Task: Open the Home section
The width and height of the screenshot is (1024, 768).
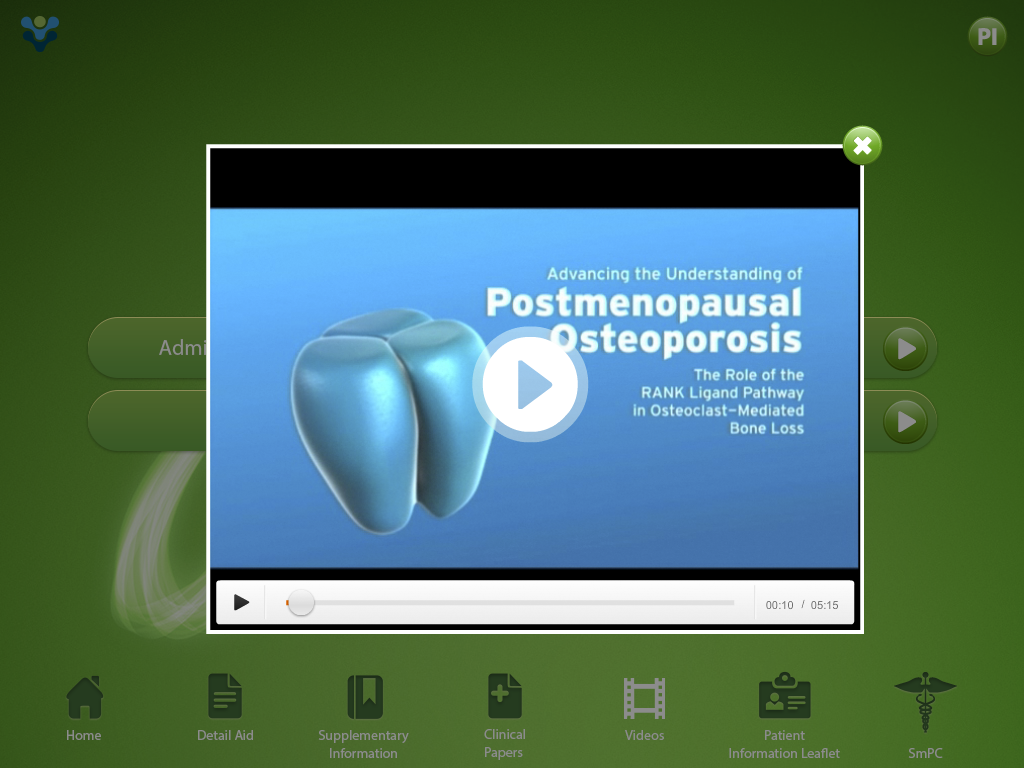Action: point(84,697)
